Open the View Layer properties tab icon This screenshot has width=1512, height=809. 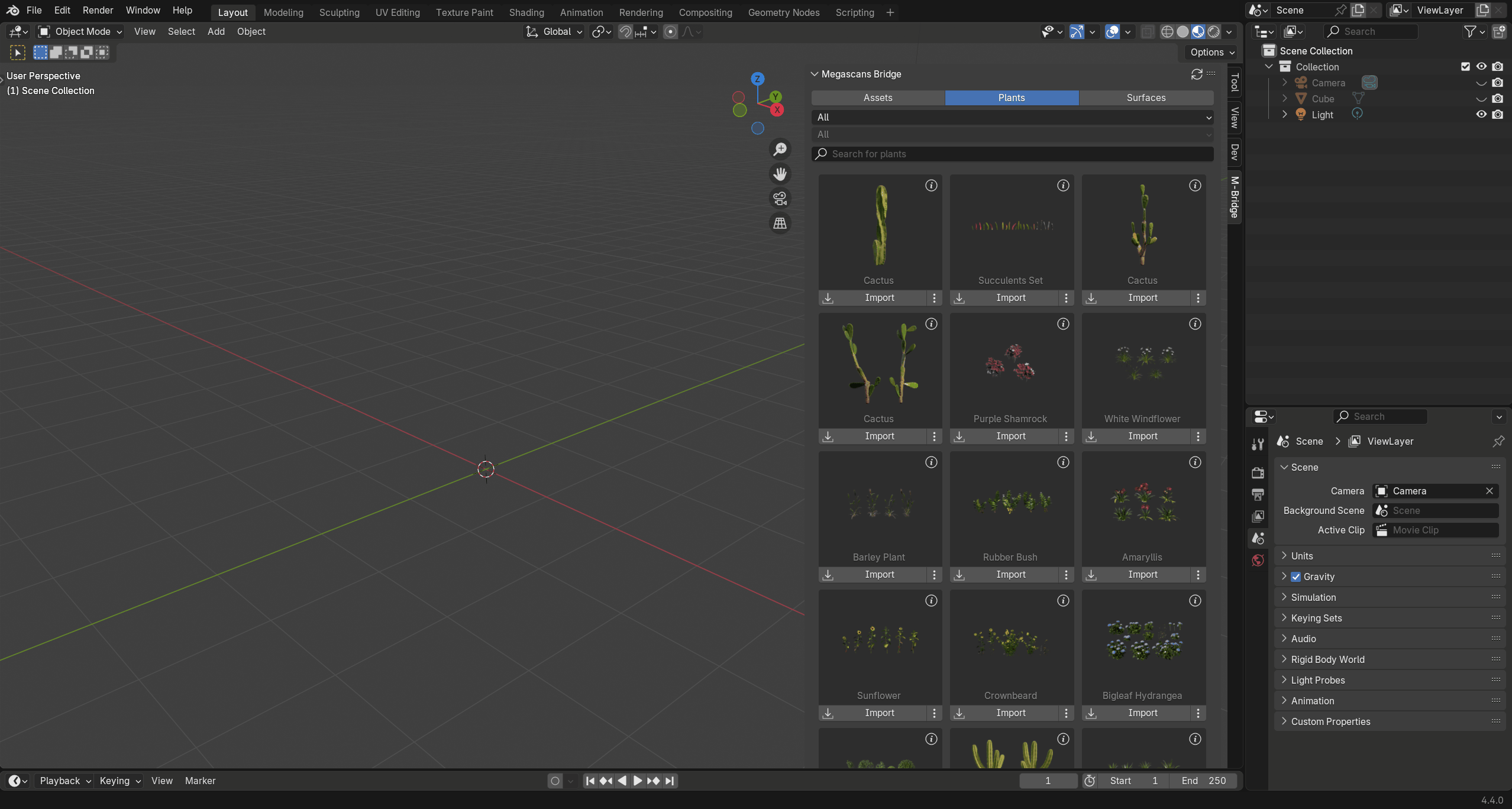[x=1258, y=516]
